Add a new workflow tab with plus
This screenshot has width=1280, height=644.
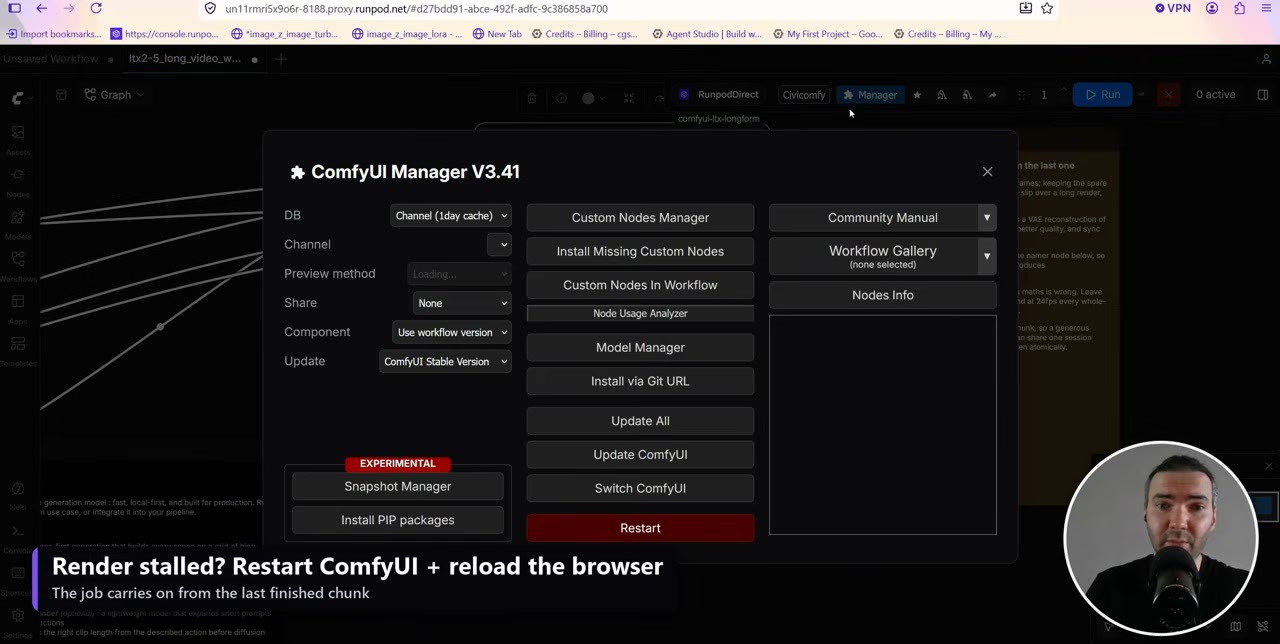pos(280,59)
